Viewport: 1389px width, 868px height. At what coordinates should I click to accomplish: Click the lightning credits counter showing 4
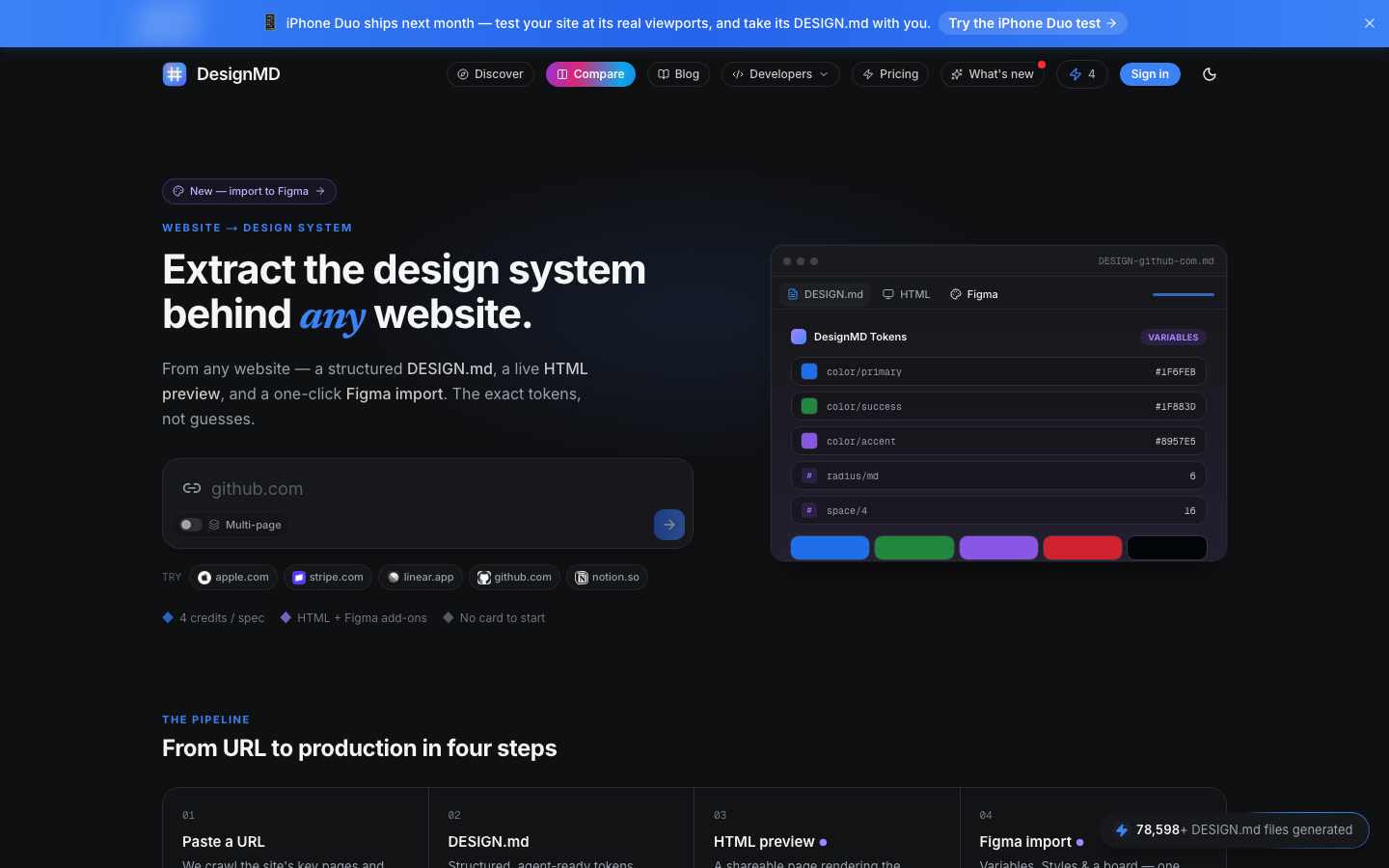[1081, 74]
